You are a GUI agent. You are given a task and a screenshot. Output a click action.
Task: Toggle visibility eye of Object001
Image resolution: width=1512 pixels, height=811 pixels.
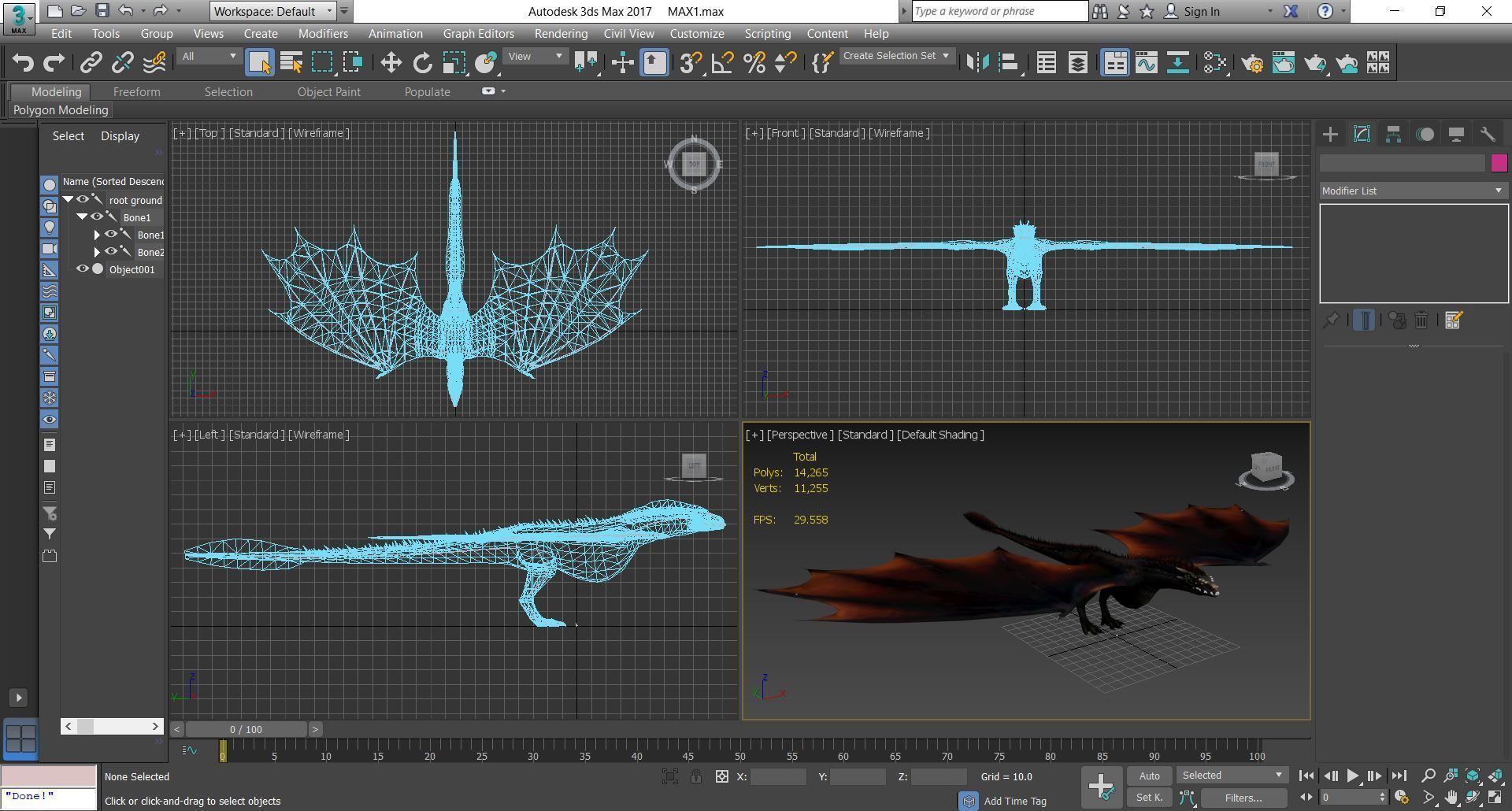[x=82, y=269]
